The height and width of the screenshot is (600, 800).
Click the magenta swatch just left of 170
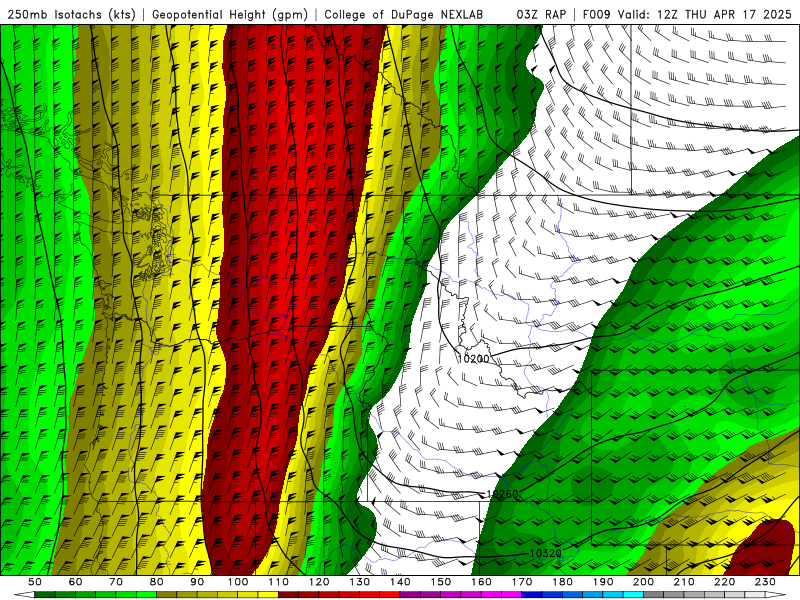[x=511, y=594]
